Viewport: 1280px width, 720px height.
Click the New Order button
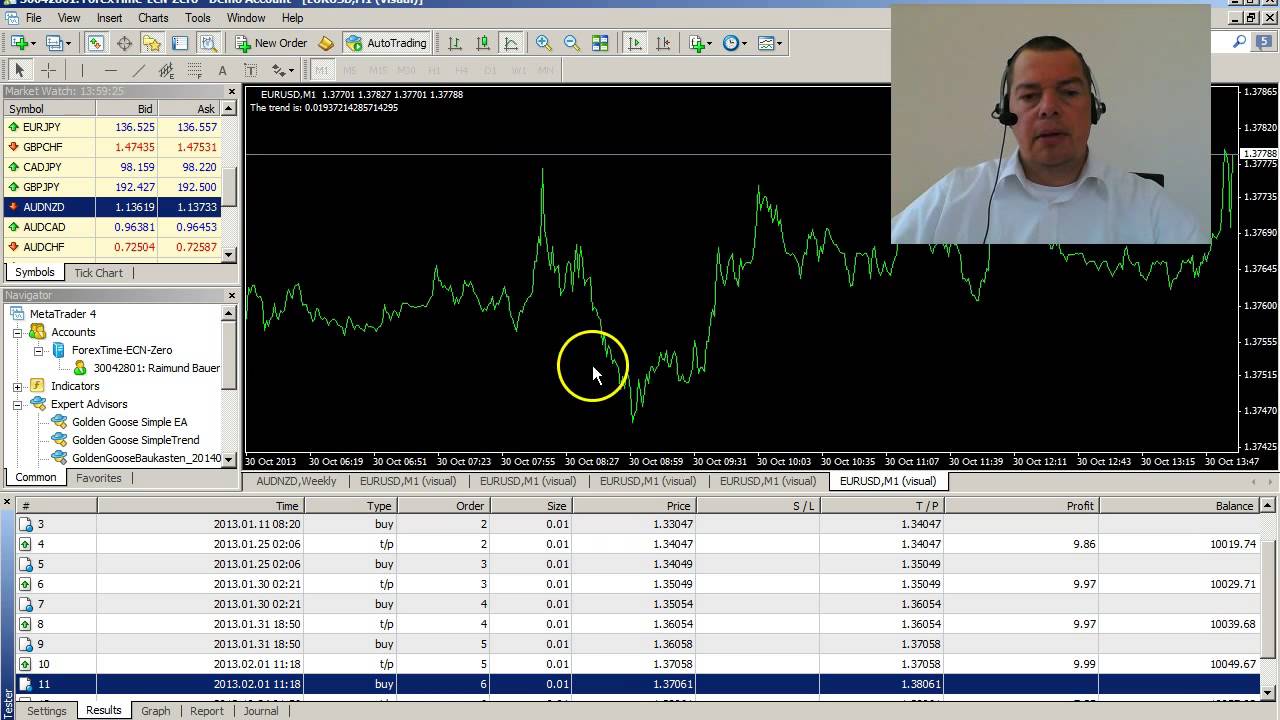tap(271, 43)
